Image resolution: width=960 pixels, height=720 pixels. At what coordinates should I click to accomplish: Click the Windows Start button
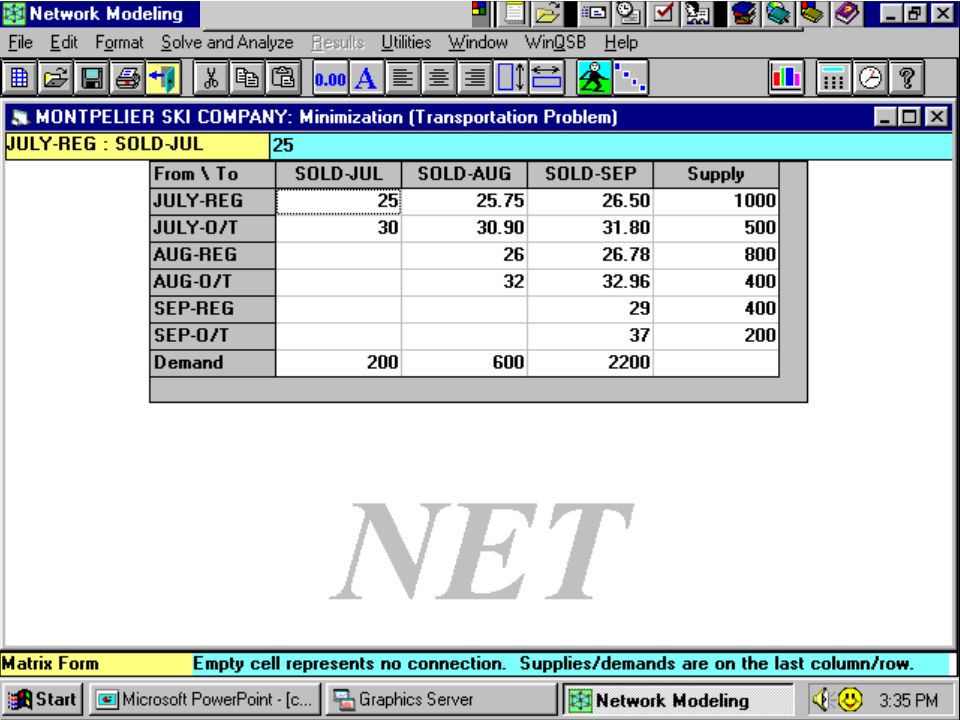pyautogui.click(x=42, y=699)
